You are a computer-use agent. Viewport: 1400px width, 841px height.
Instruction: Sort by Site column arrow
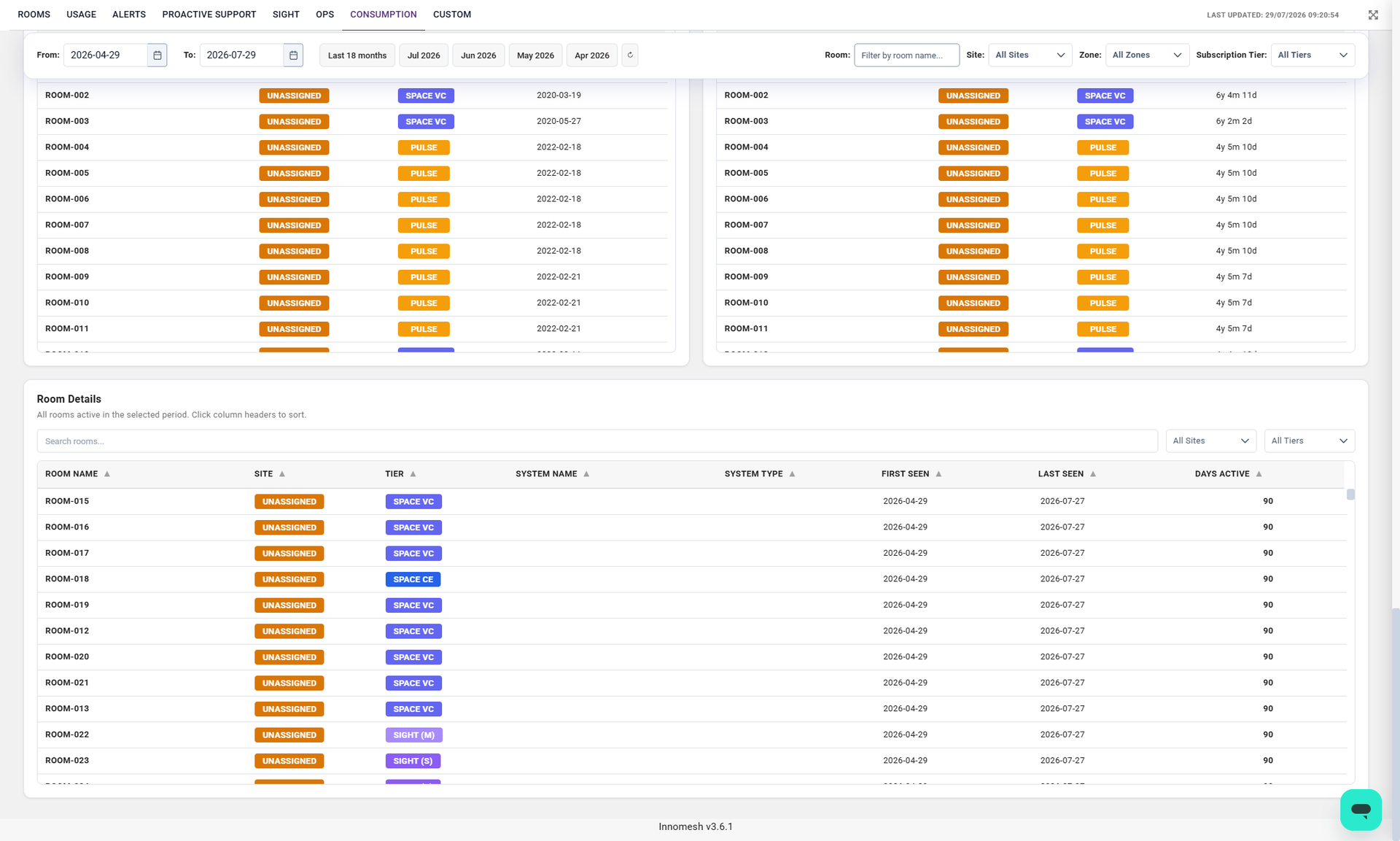(x=282, y=474)
